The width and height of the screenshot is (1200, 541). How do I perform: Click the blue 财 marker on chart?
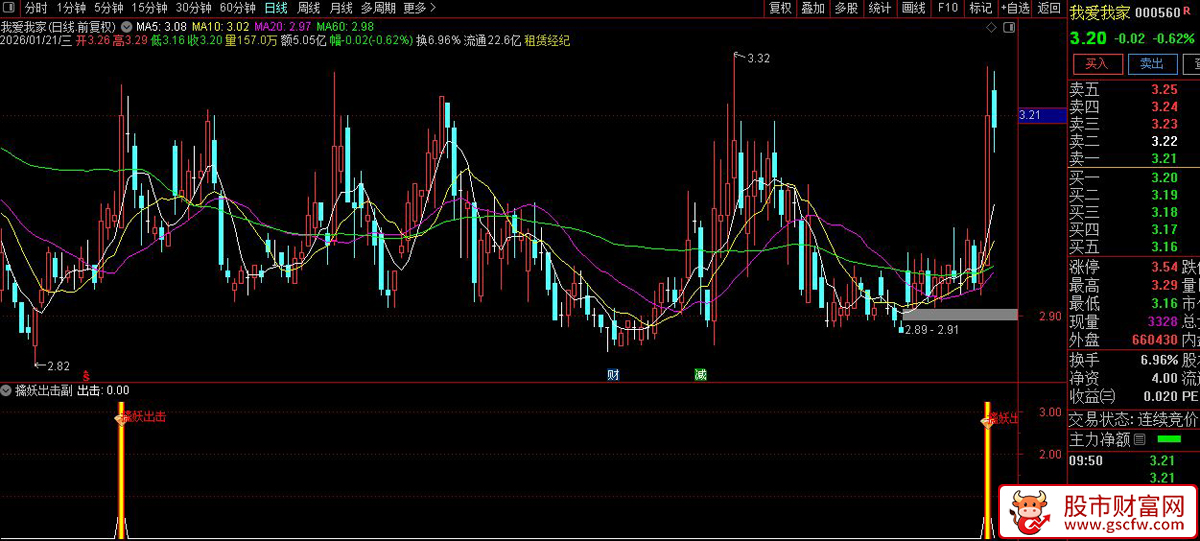coord(613,375)
